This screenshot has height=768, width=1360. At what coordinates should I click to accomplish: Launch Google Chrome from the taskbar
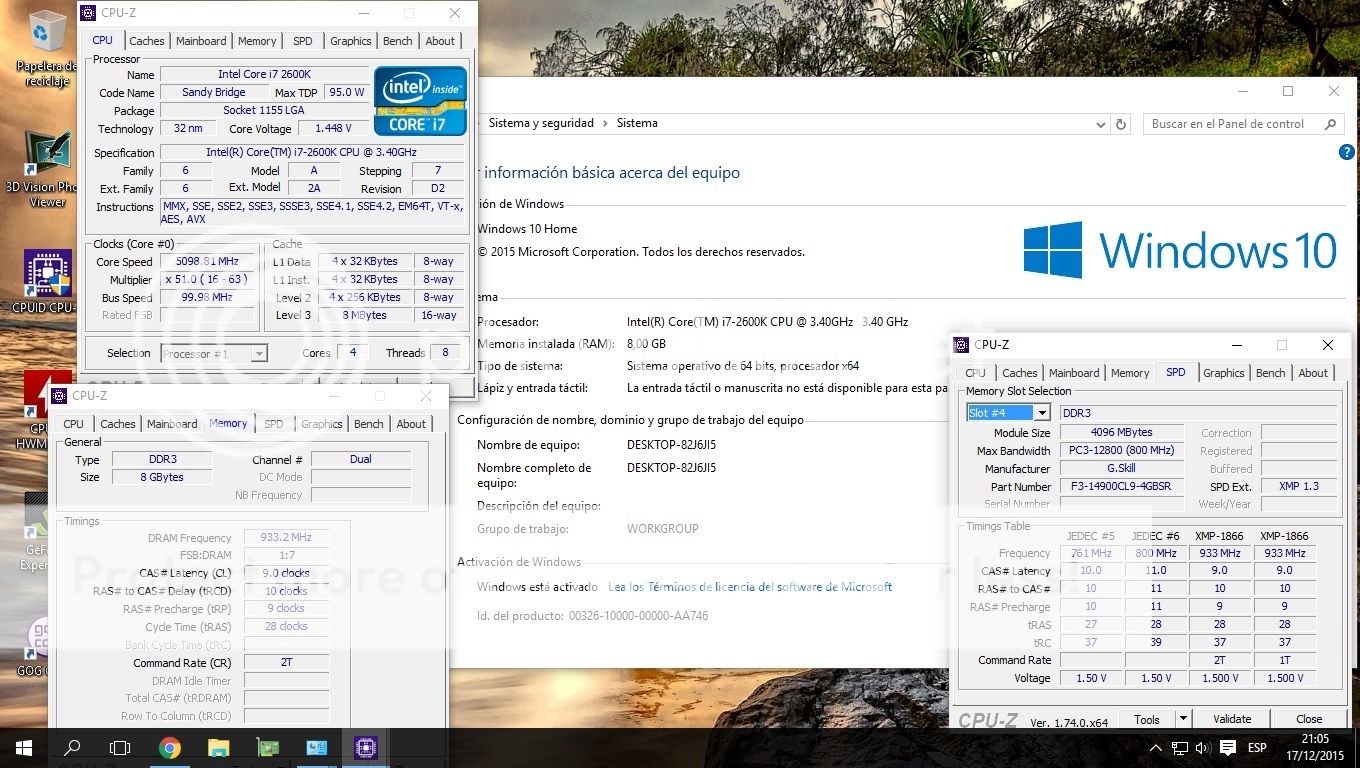tap(169, 747)
